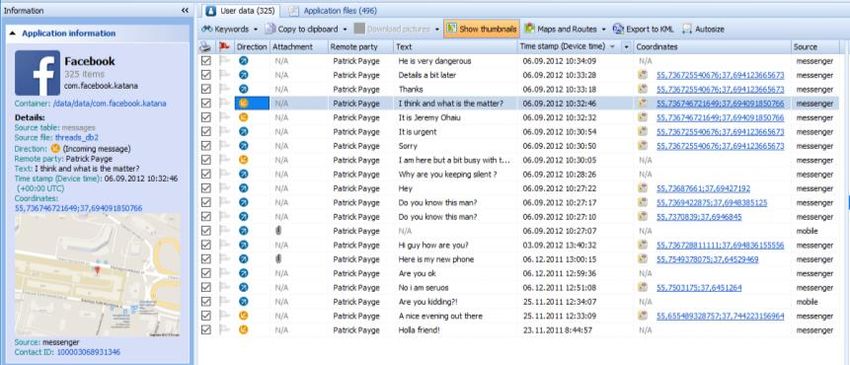The height and width of the screenshot is (365, 850).
Task: Click the map thumbnail preview
Action: pyautogui.click(x=98, y=275)
